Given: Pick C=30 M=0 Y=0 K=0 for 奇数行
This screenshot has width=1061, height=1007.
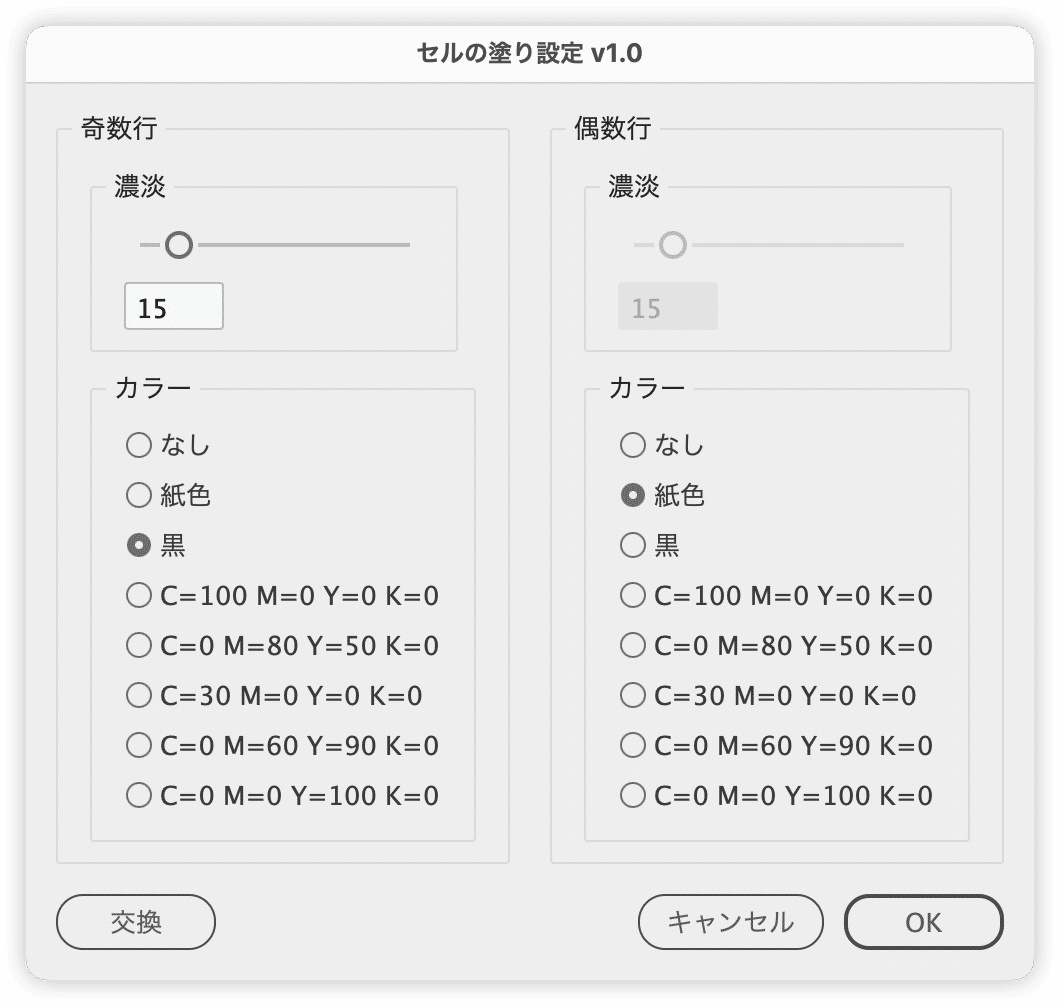Looking at the screenshot, I should (138, 696).
